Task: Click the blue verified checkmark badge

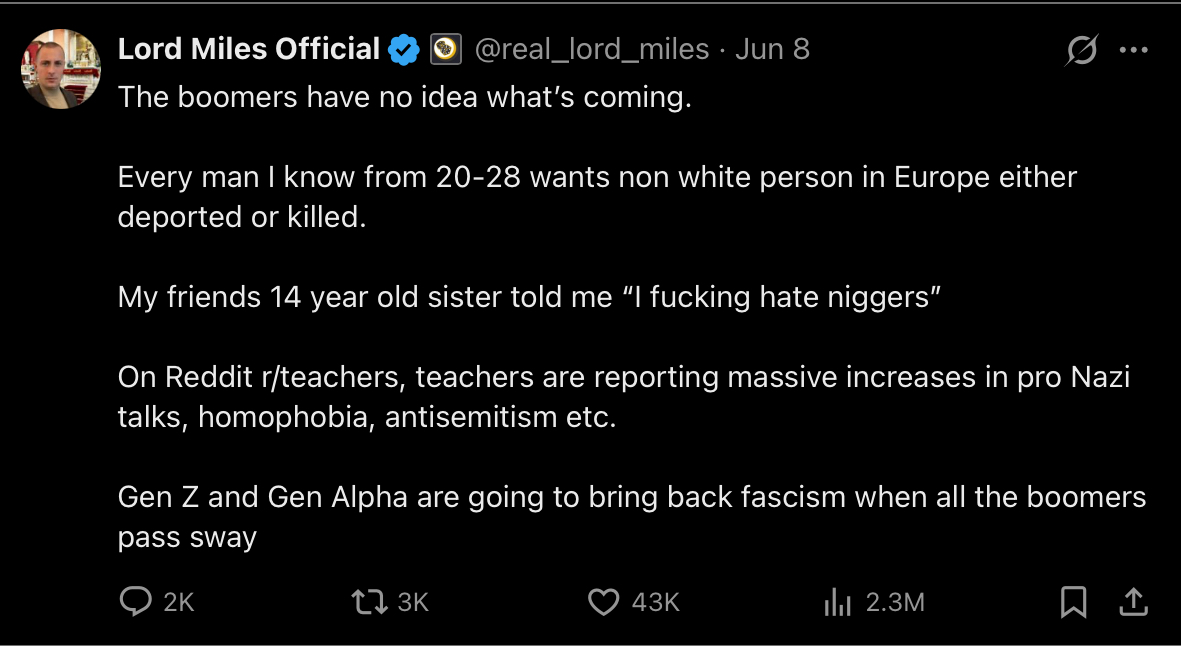Action: click(404, 50)
